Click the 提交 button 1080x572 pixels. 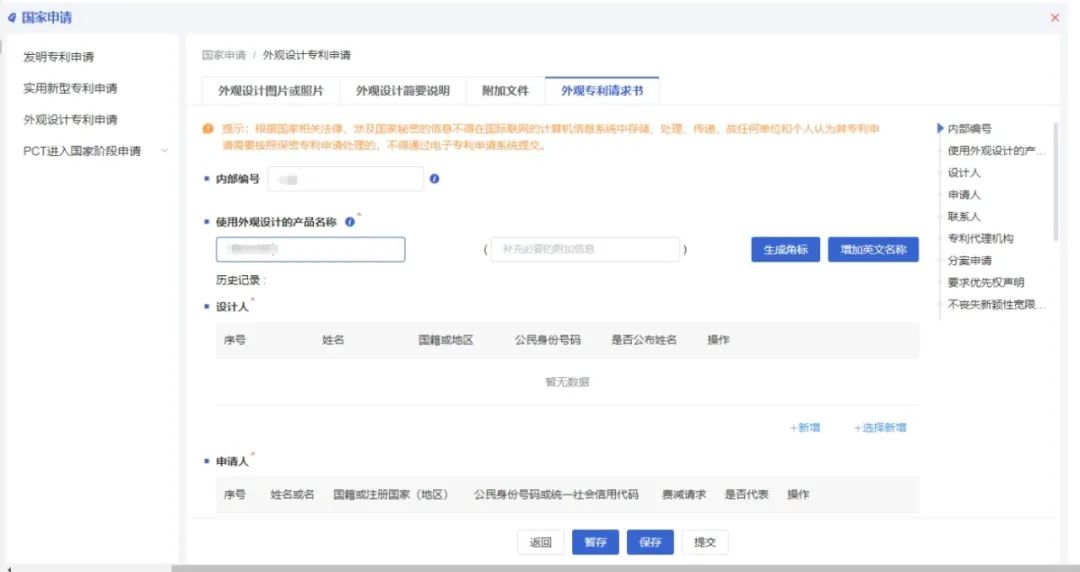click(705, 542)
